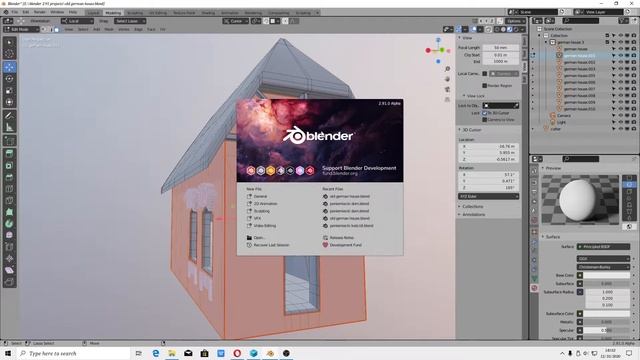Select the Spin tool
This screenshot has width=640, height=360.
9,224
